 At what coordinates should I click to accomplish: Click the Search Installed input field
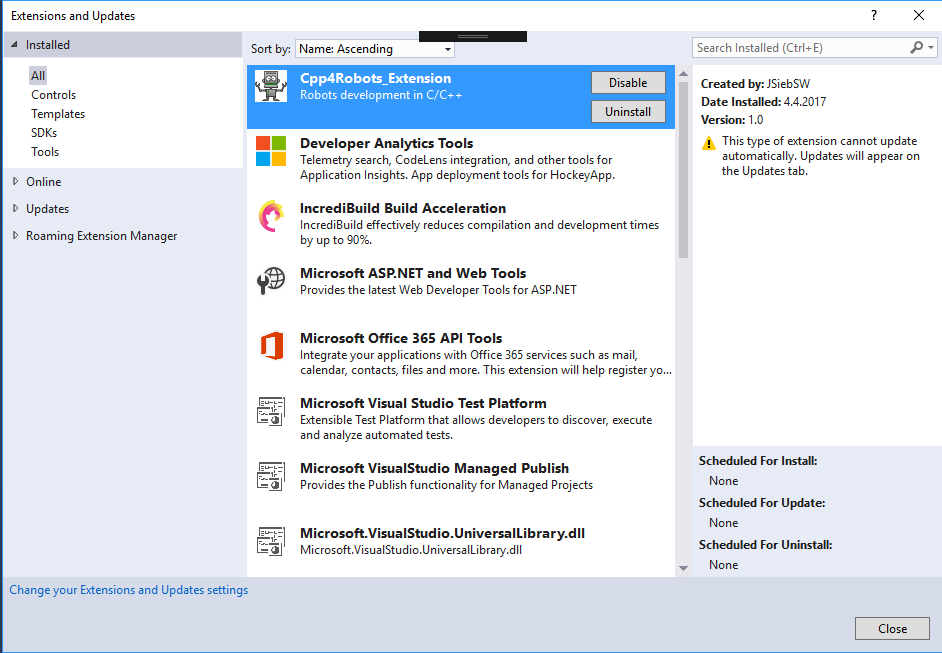801,48
